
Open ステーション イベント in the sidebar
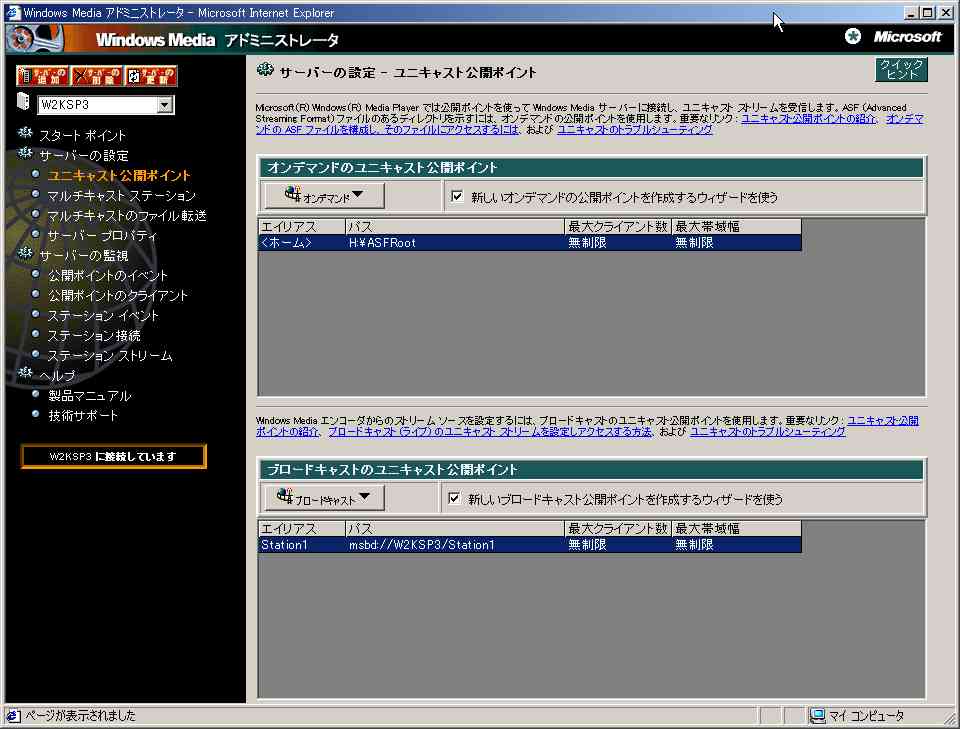(103, 316)
